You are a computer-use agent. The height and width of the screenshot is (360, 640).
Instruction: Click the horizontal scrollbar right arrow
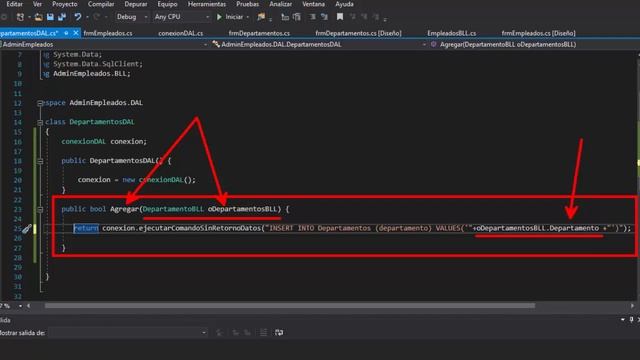[632, 306]
